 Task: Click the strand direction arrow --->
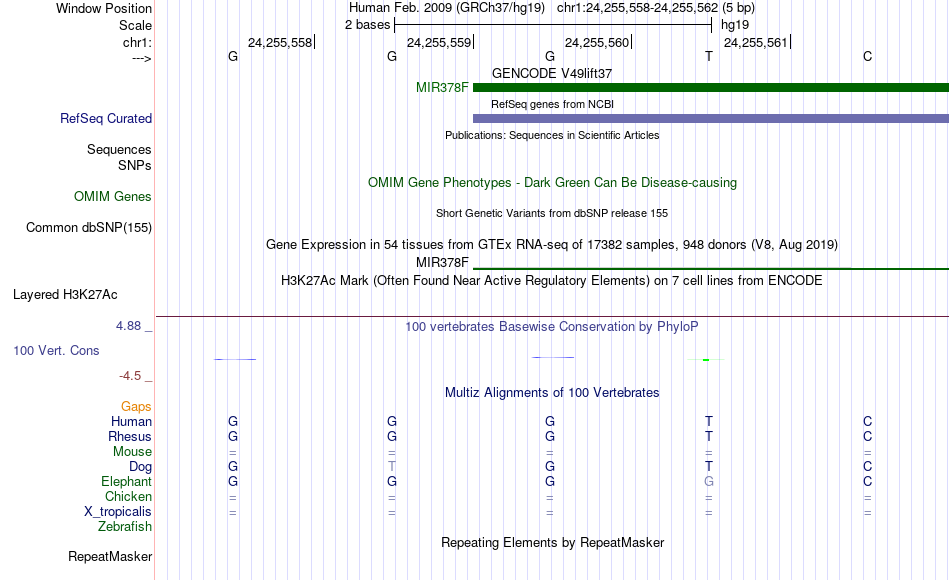[x=142, y=59]
